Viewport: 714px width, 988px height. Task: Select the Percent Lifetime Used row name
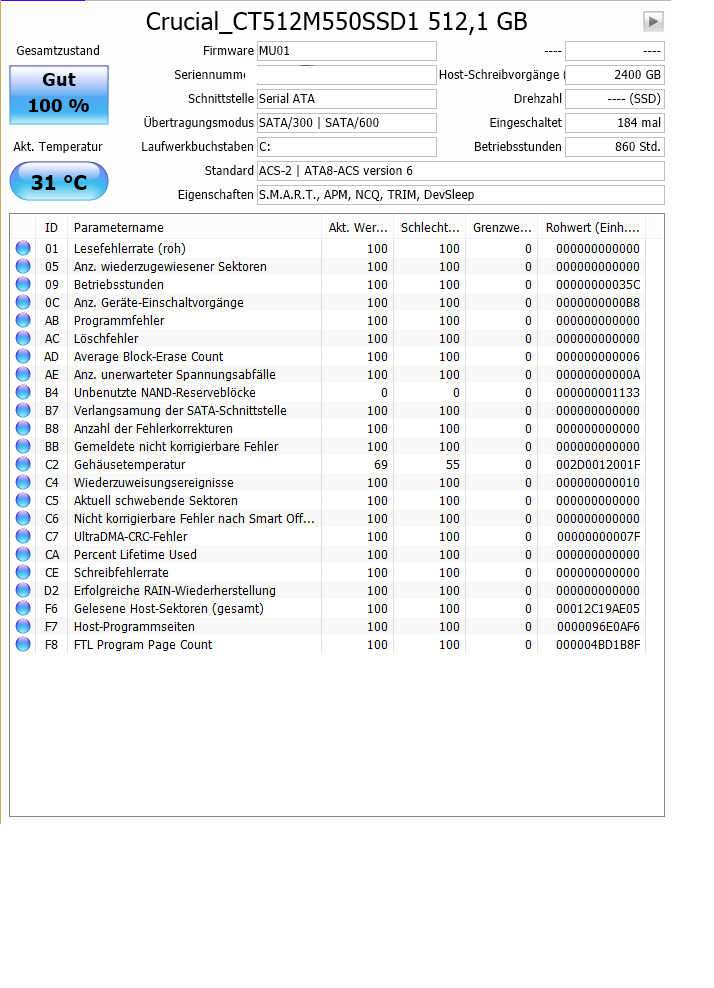point(135,554)
